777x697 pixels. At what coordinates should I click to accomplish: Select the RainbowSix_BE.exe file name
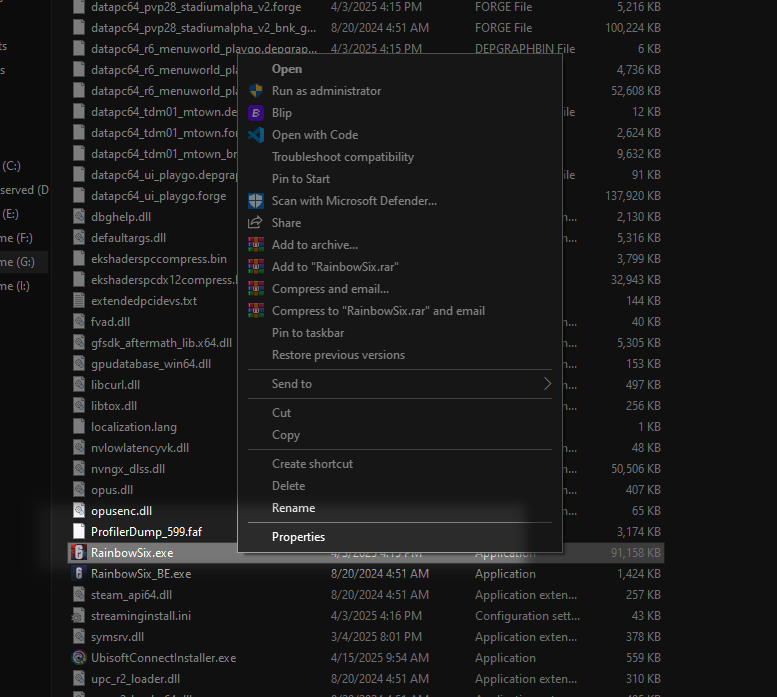141,574
